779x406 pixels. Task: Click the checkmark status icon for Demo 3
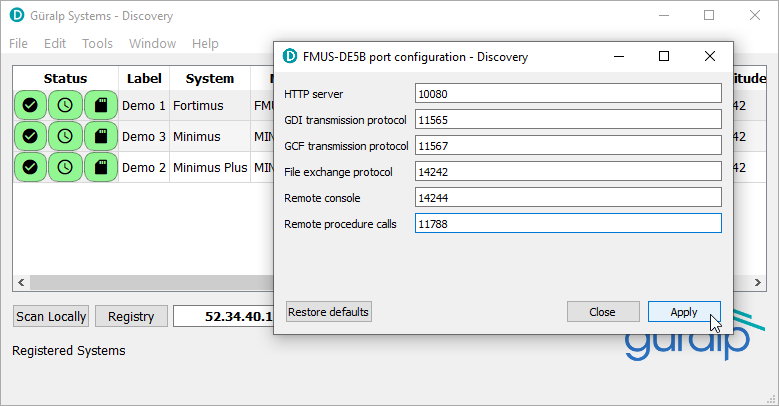(x=30, y=136)
